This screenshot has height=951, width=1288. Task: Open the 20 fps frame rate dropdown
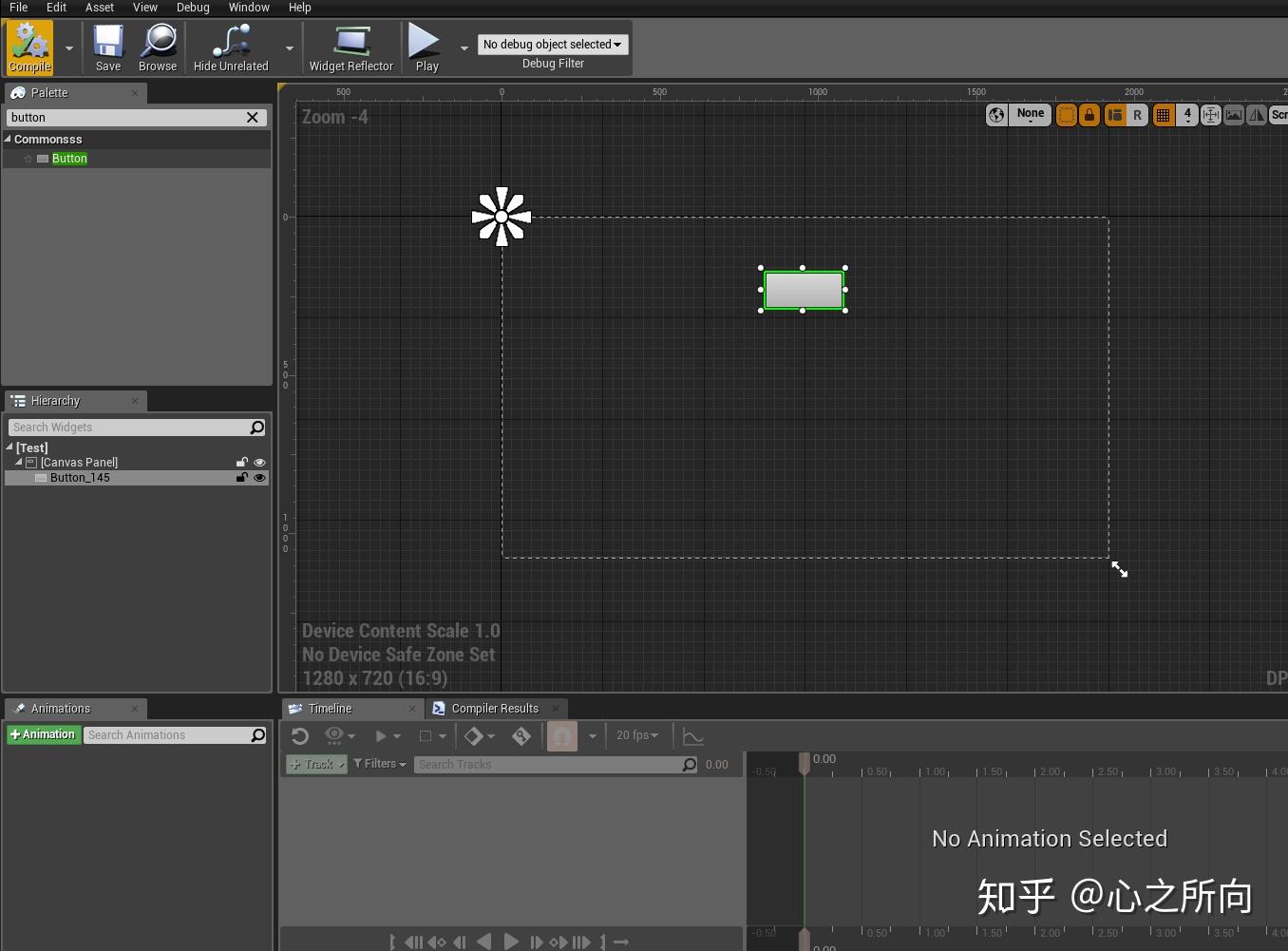(x=637, y=735)
